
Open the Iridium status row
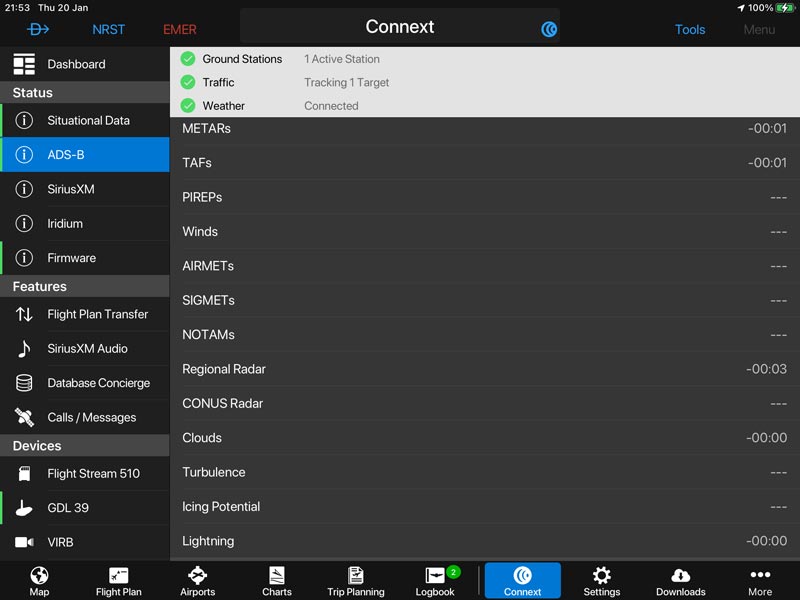(85, 223)
